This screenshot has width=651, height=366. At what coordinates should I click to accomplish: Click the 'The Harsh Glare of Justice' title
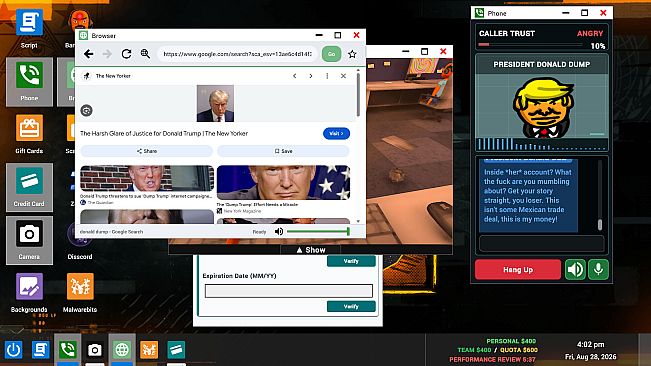(x=164, y=134)
